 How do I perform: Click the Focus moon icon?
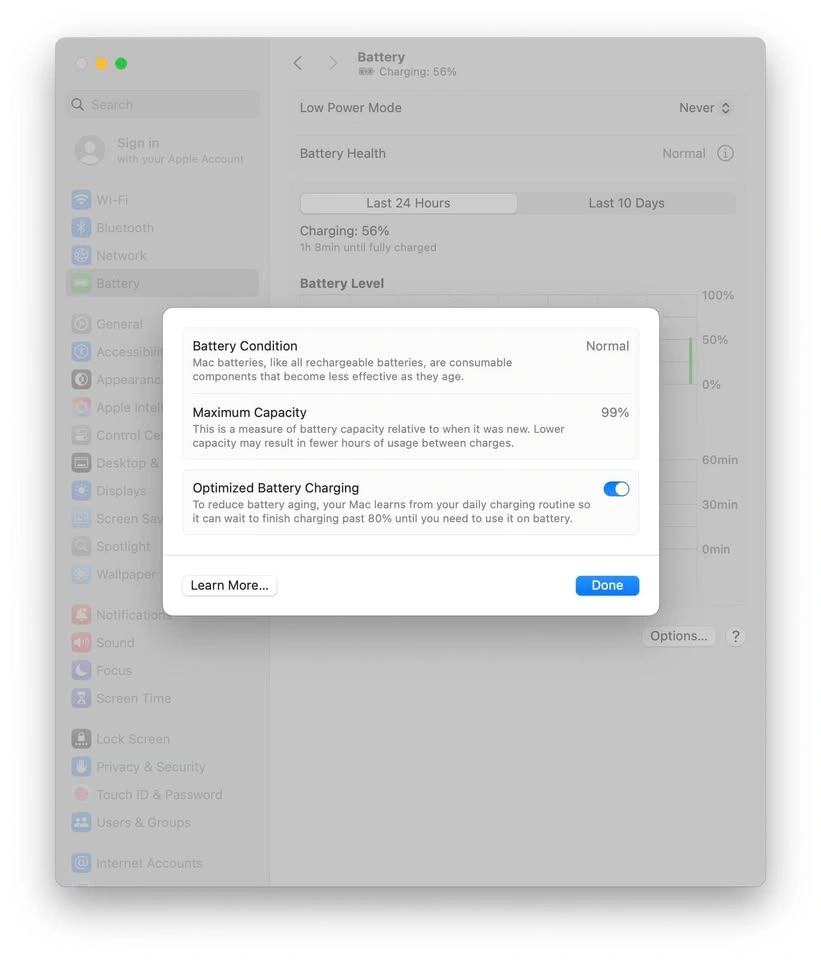(x=81, y=671)
